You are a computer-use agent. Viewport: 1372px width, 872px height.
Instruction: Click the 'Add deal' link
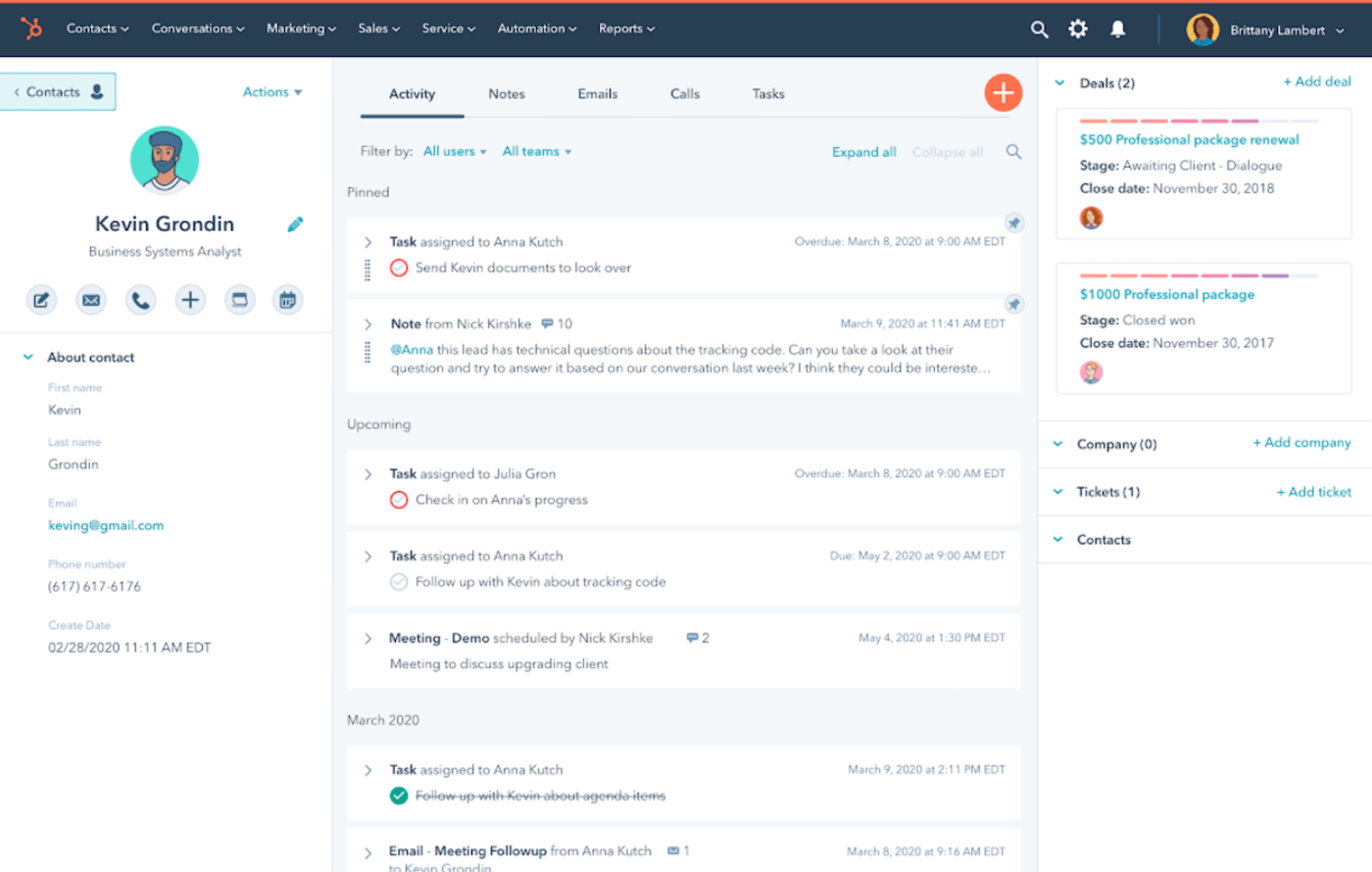[1316, 81]
